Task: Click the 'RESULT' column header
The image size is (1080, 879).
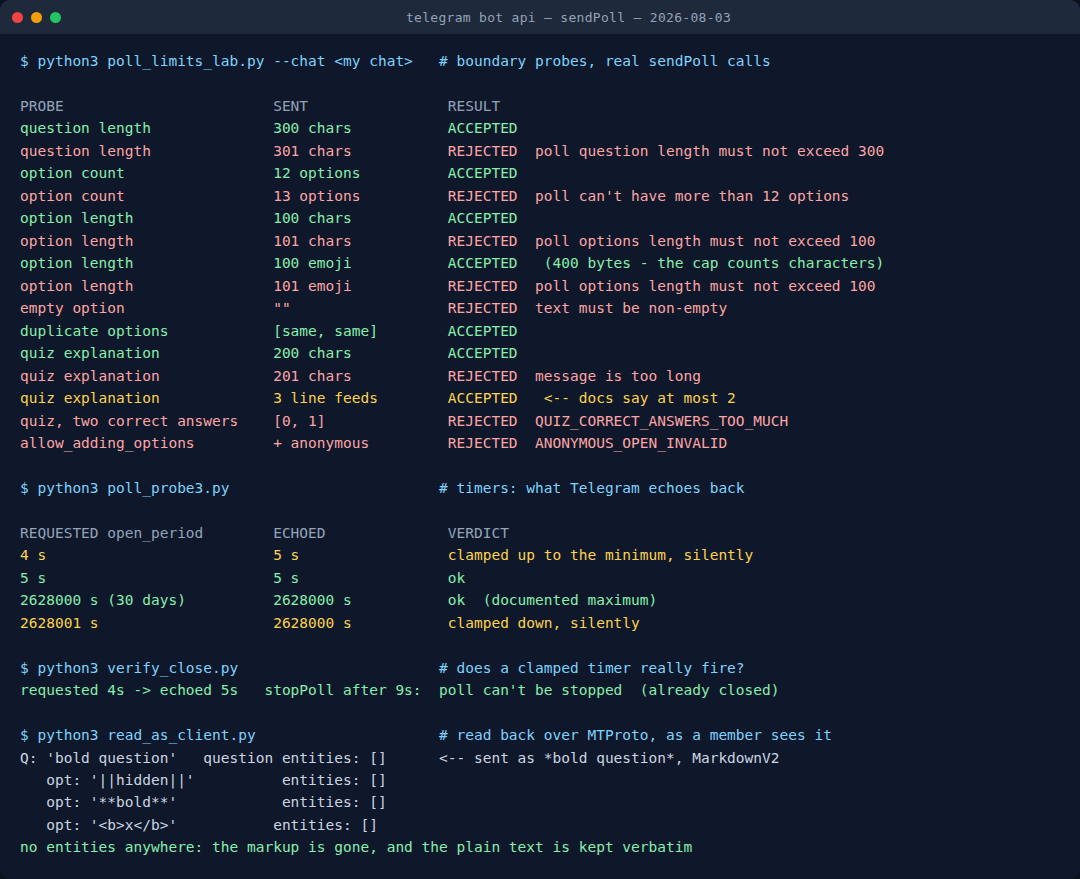Action: coord(474,106)
